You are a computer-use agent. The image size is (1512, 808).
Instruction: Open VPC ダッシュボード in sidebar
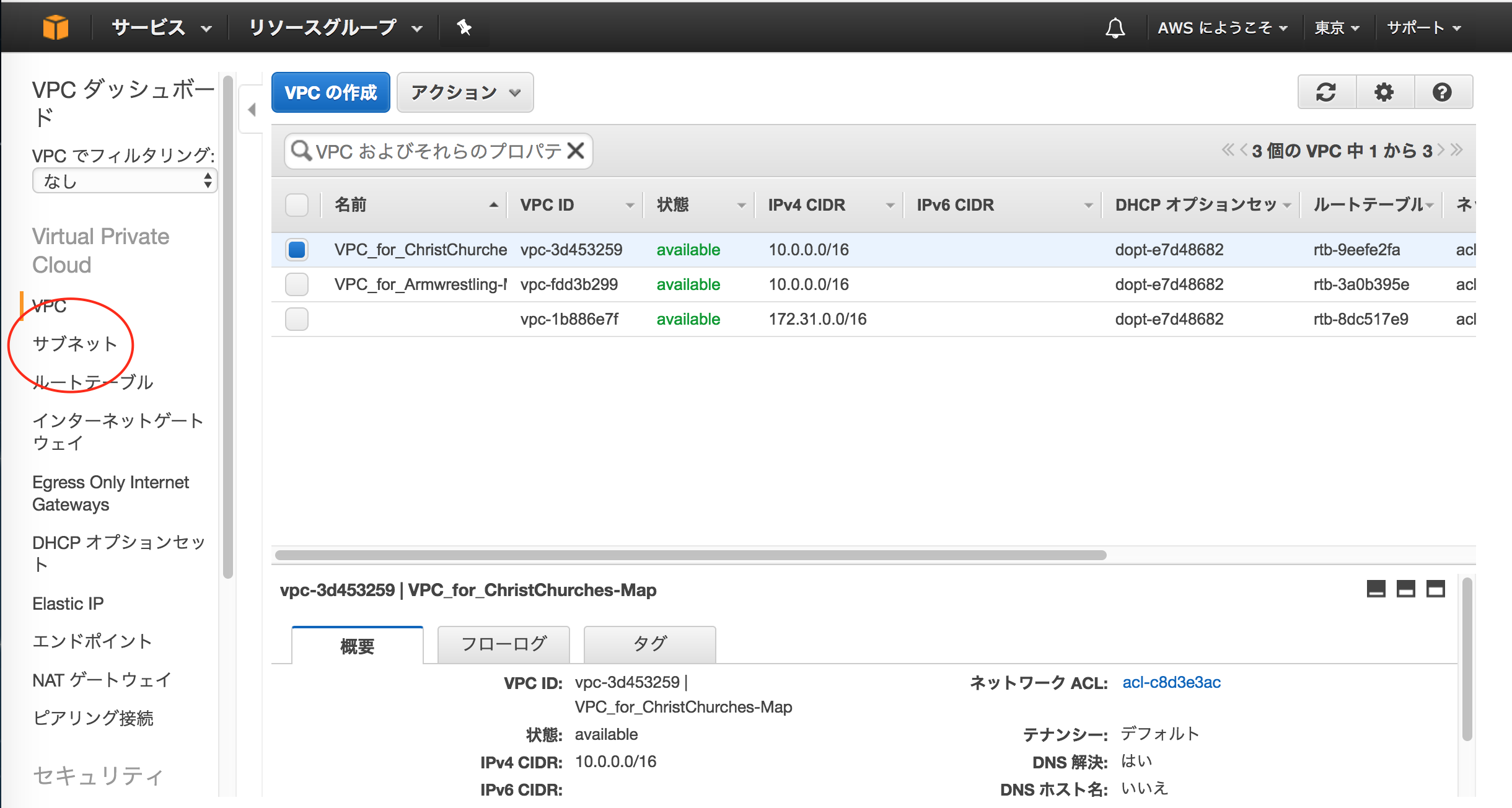pos(123,103)
